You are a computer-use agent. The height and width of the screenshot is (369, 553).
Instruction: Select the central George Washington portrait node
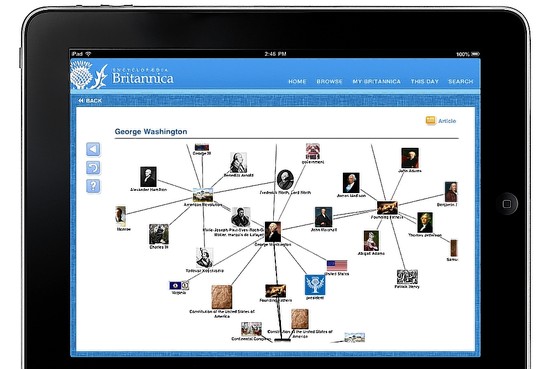click(x=273, y=232)
